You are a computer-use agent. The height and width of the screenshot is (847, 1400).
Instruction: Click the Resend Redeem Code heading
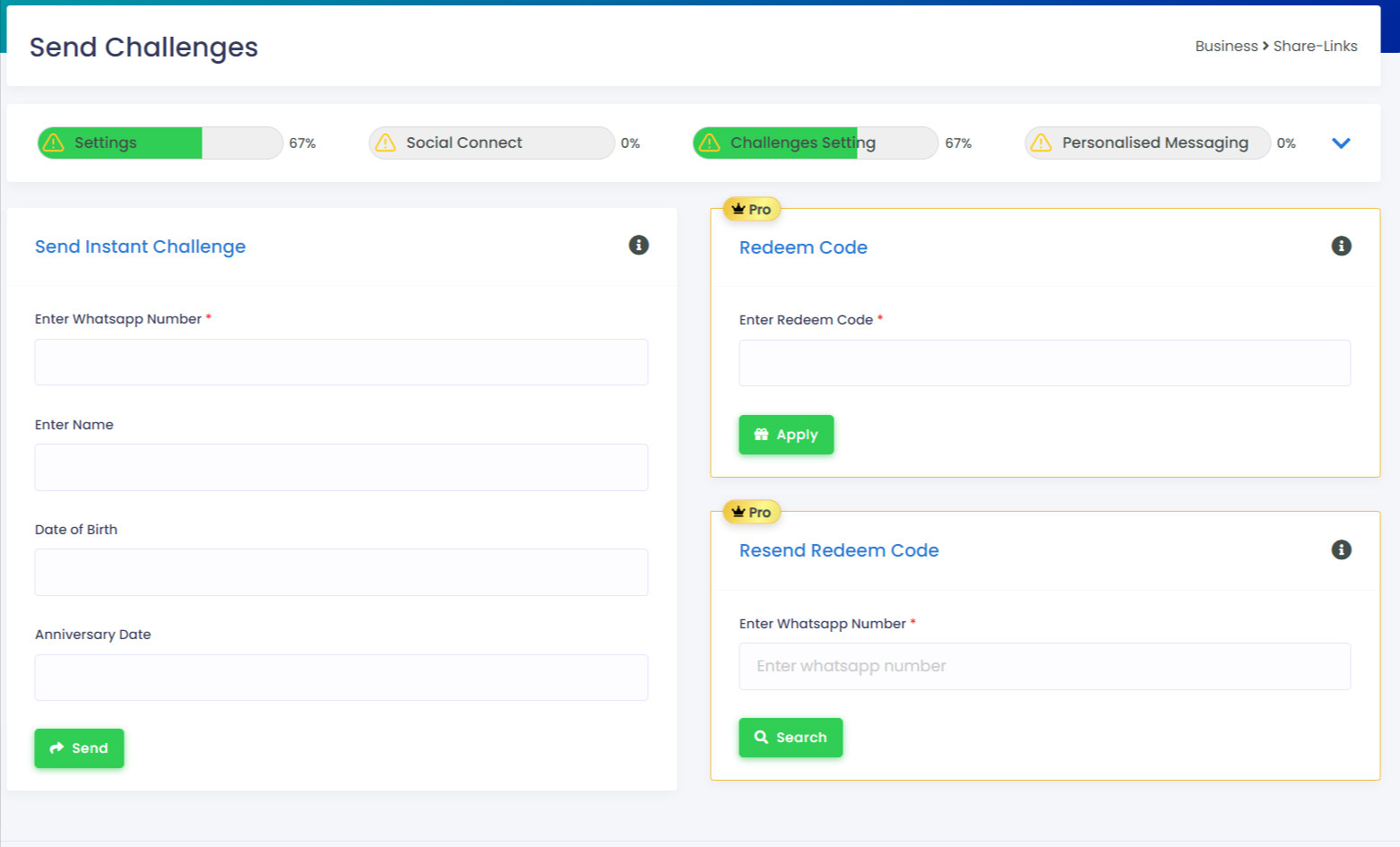839,550
